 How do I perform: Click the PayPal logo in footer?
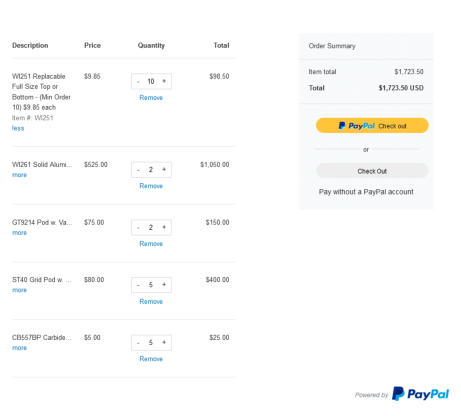(x=421, y=394)
